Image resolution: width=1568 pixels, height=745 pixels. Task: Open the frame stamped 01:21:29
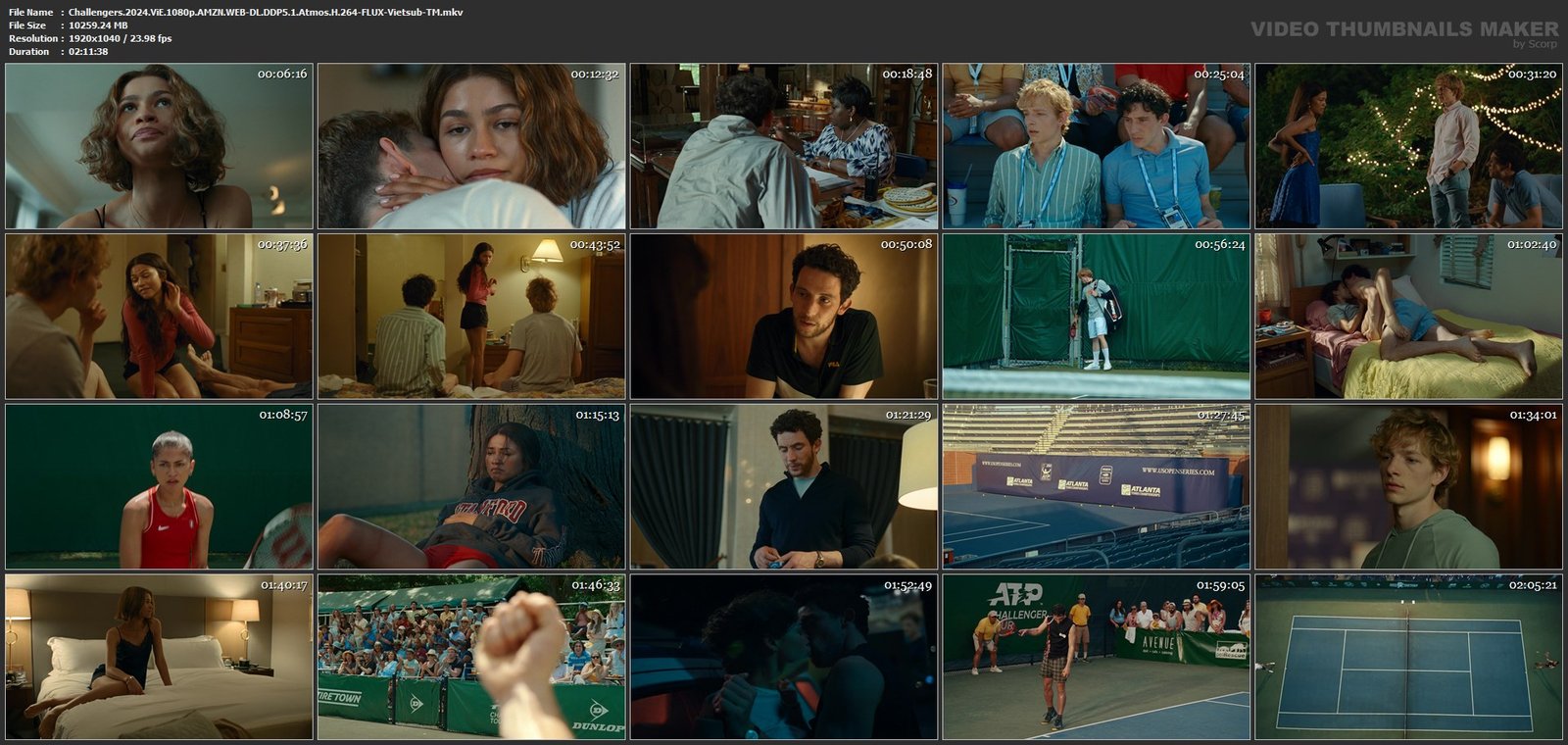pos(784,486)
